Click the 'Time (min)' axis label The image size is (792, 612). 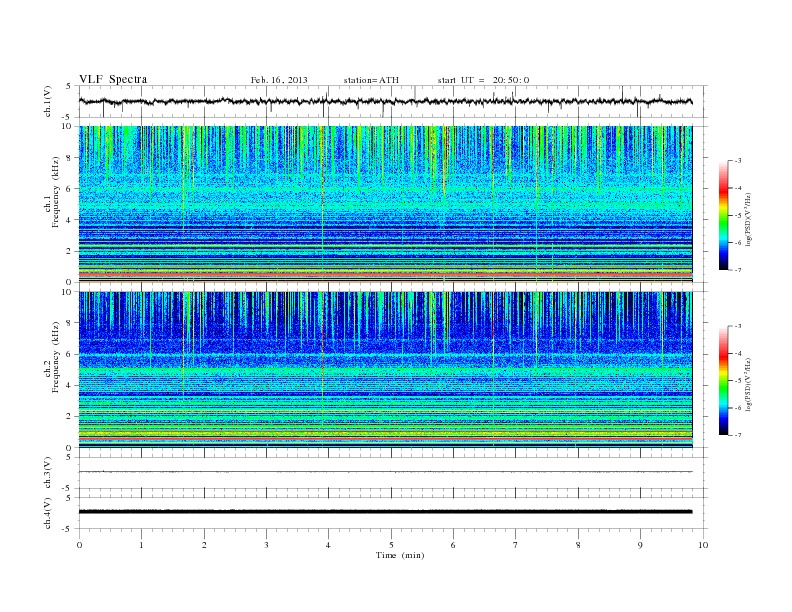pos(400,555)
